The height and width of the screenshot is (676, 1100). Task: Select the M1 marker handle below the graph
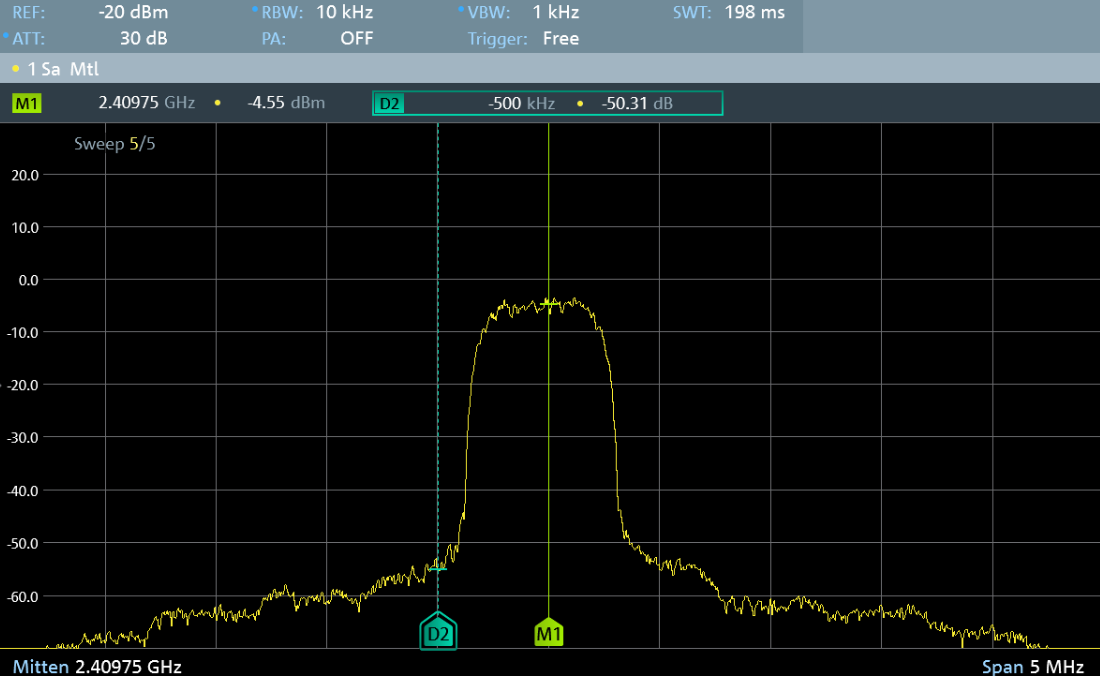tap(549, 633)
